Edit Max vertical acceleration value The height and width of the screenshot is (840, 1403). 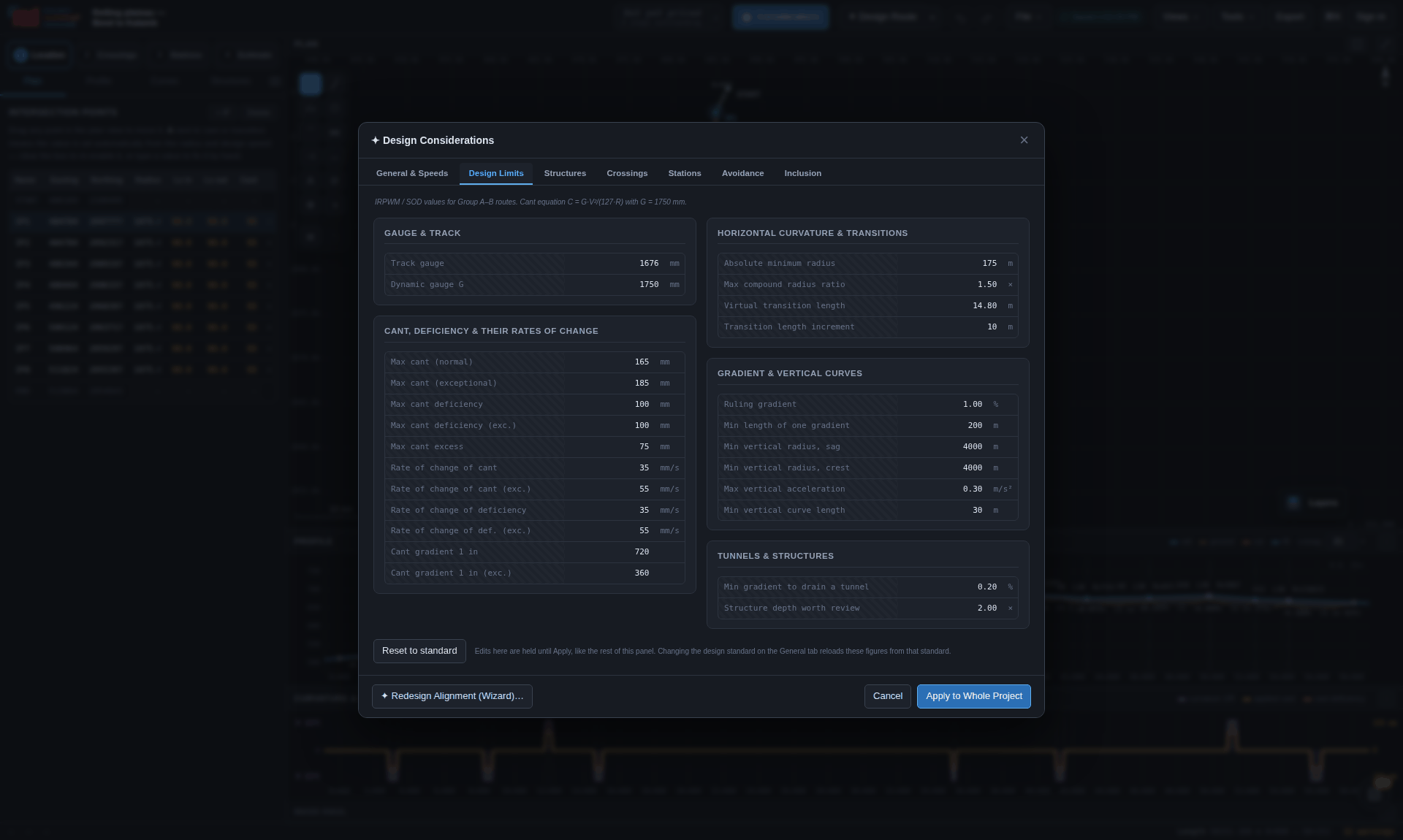[943, 489]
